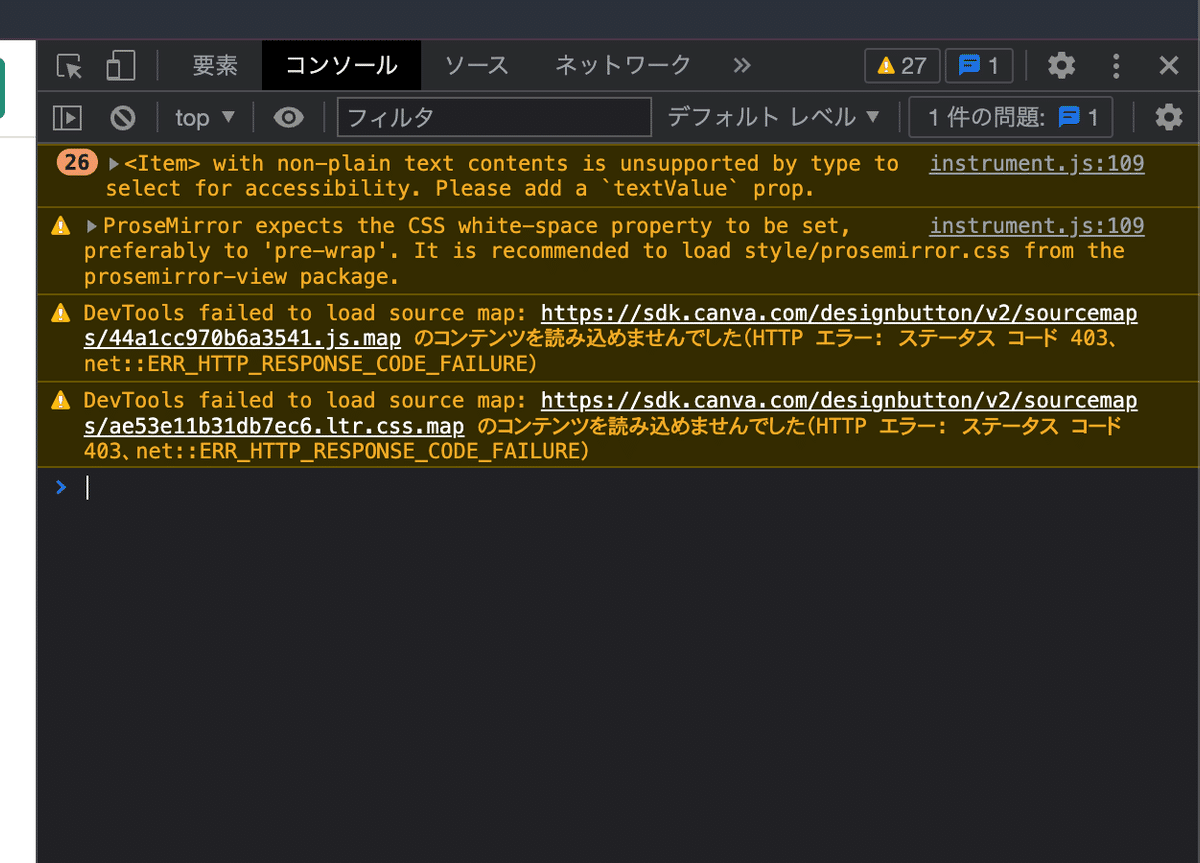Click the 26 badge on the Item warning
Screen dimensions: 1200x863
coord(77,162)
